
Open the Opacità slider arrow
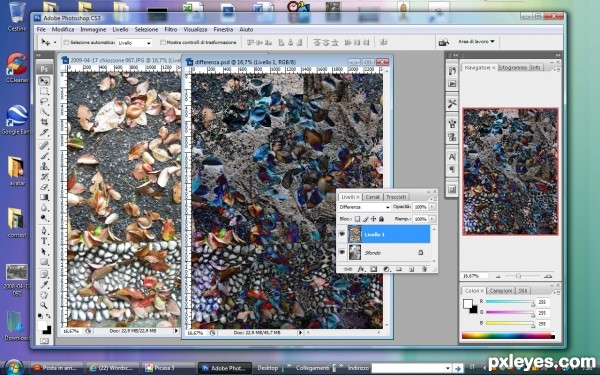click(x=432, y=207)
